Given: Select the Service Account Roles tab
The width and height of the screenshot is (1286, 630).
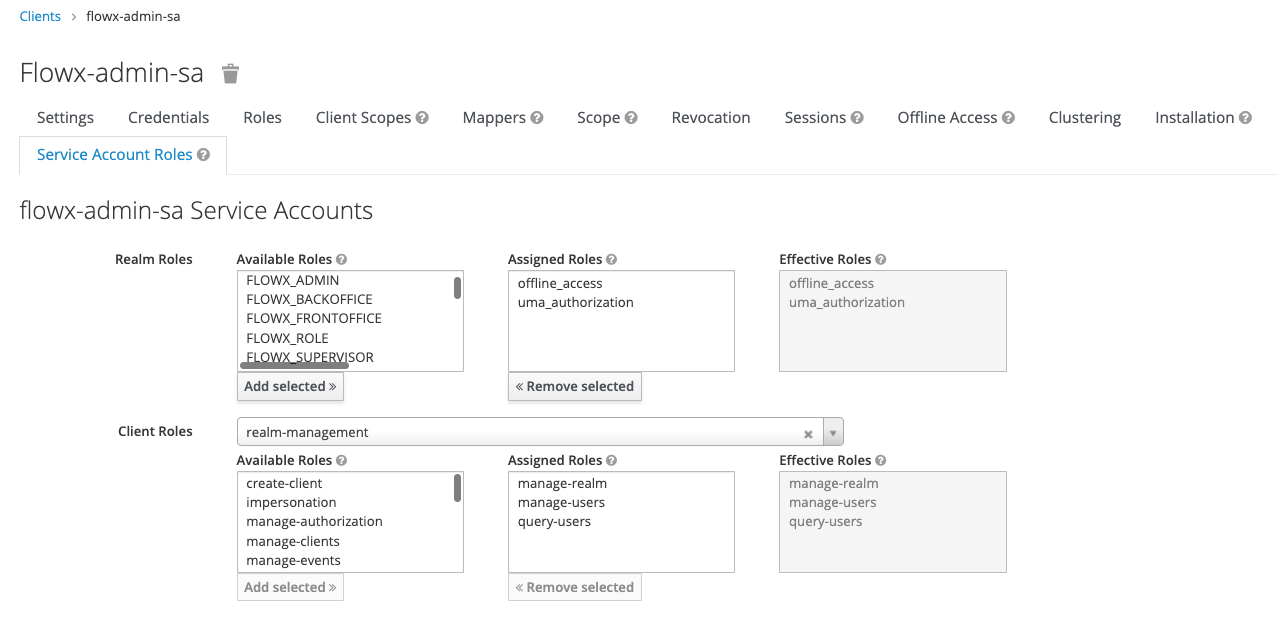Looking at the screenshot, I should click(x=114, y=155).
